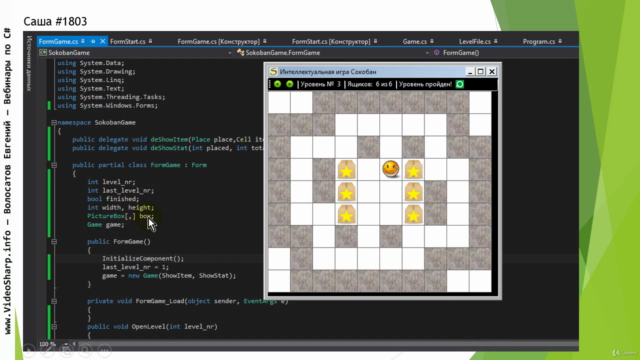Click the Sokoban window S icon
The image size is (640, 360).
tap(273, 71)
